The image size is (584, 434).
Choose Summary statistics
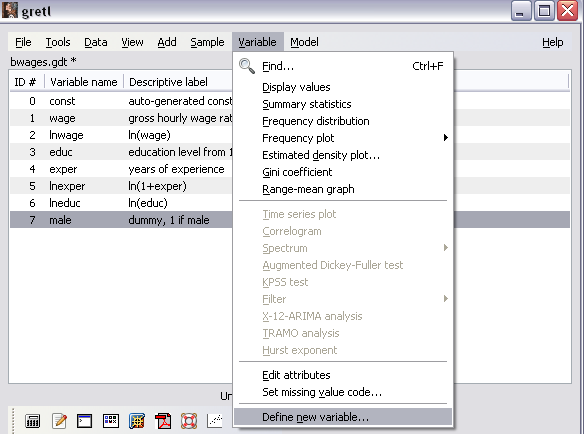point(343,104)
